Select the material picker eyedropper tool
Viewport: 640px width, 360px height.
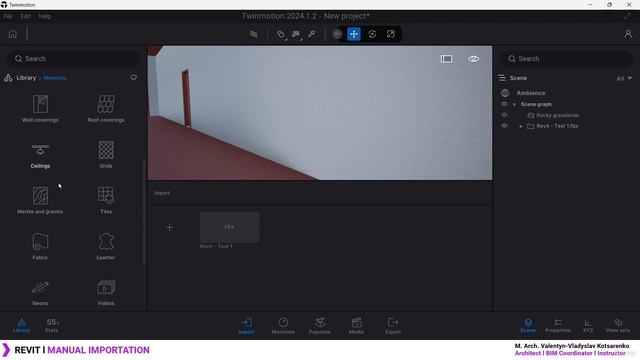coord(311,34)
